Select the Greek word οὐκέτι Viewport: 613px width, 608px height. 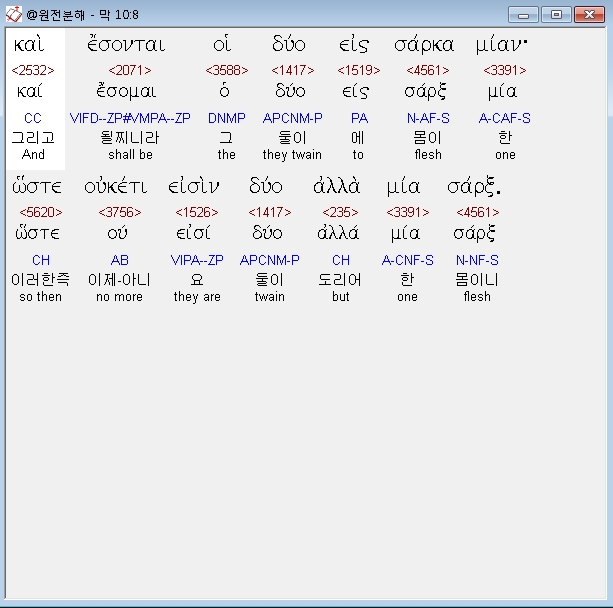[x=116, y=186]
